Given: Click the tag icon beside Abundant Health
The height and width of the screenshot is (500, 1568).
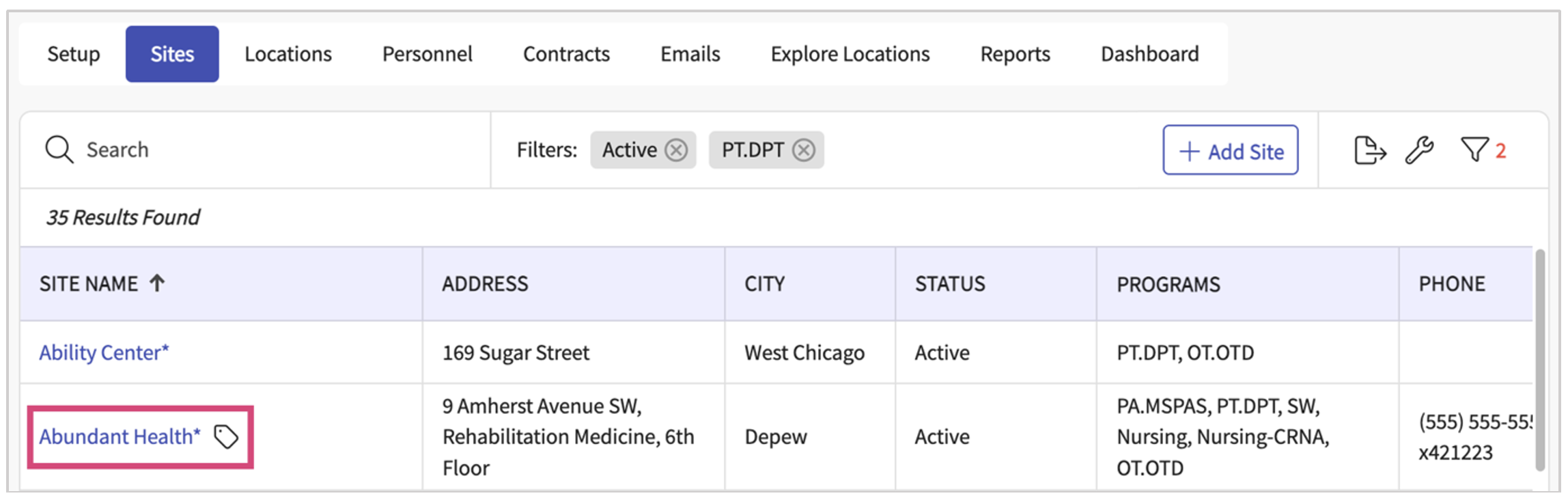Looking at the screenshot, I should point(226,436).
